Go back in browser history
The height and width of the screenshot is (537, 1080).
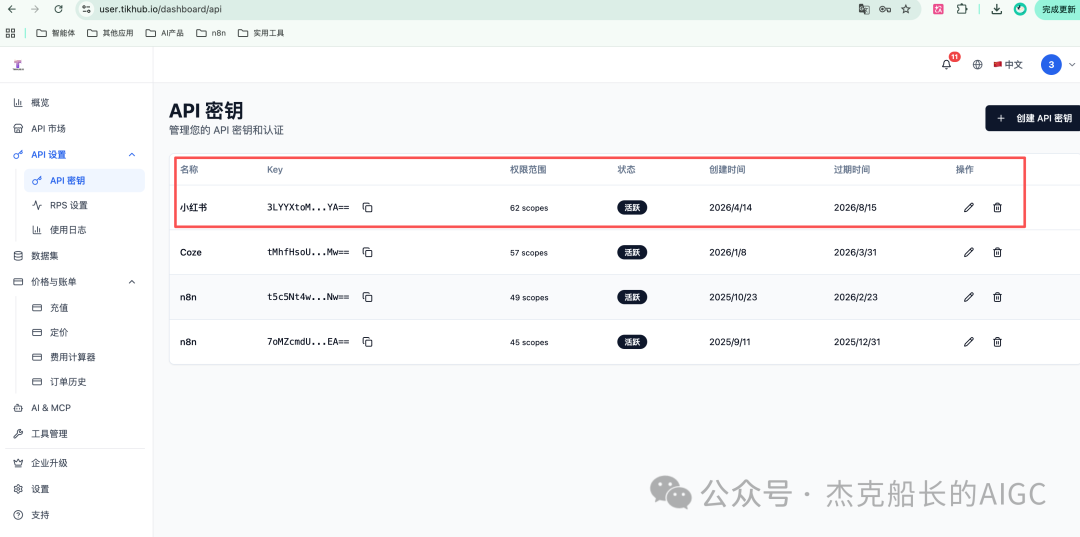click(x=11, y=9)
